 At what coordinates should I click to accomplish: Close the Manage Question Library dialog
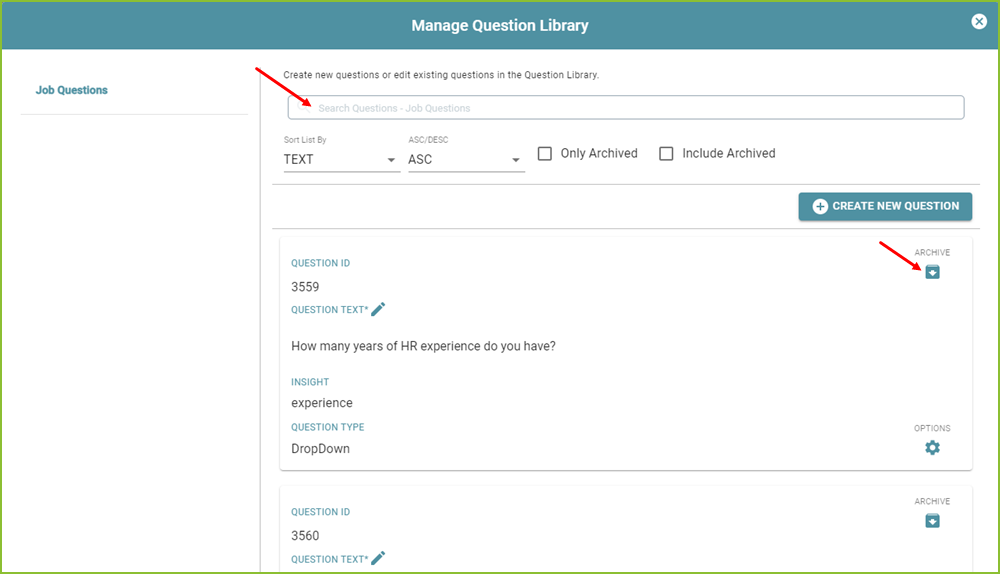coord(979,22)
